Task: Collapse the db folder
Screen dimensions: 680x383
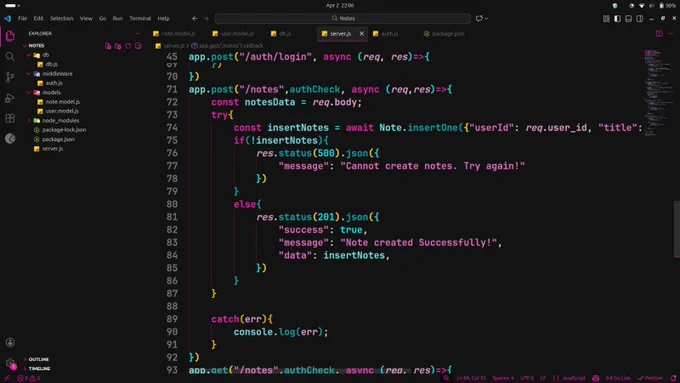Action: [x=29, y=55]
